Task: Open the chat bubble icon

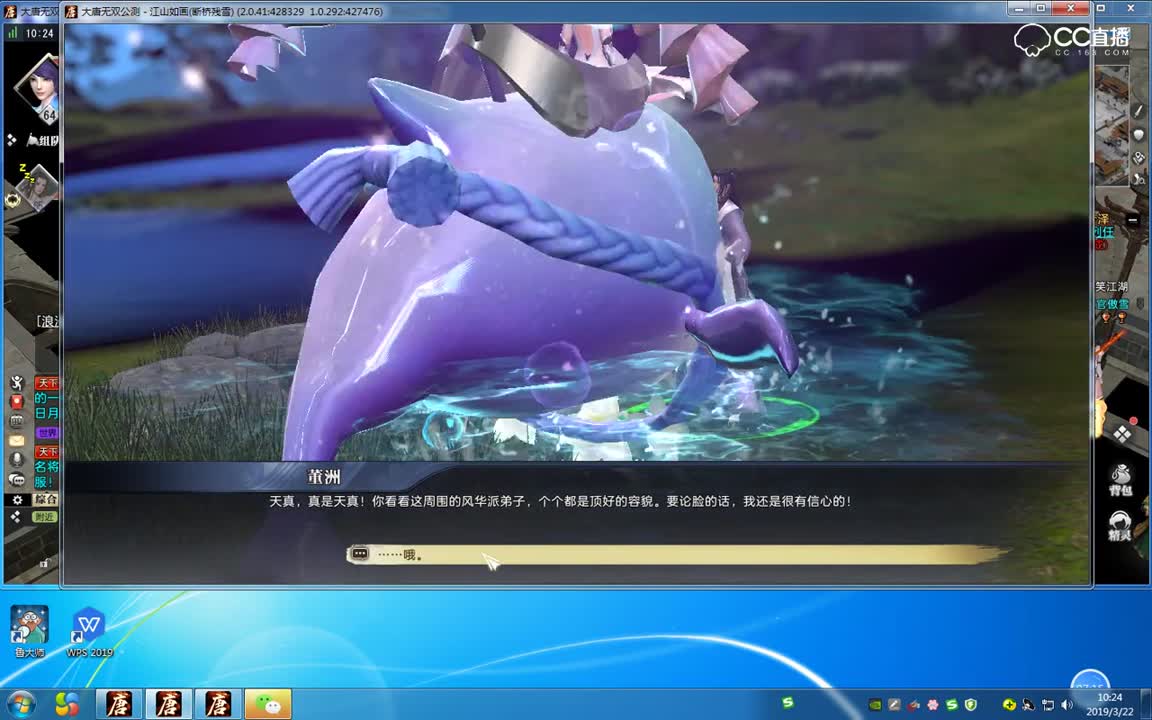Action: tap(16, 480)
